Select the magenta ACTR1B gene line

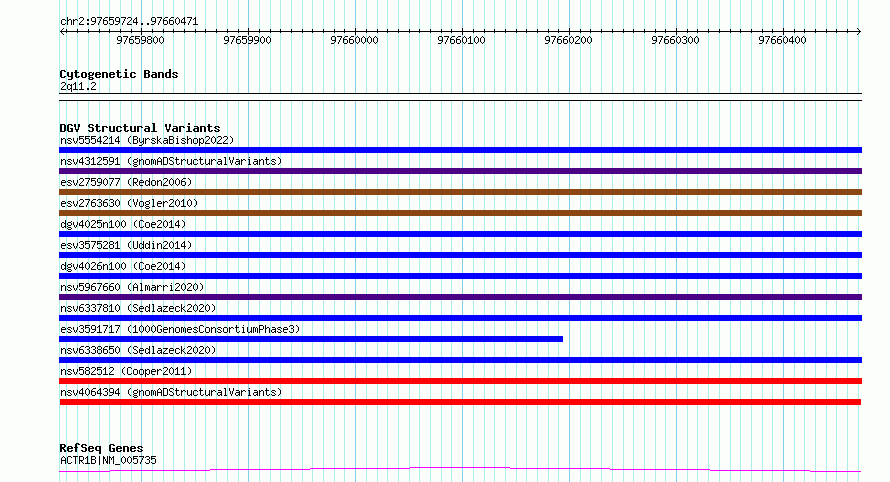tap(460, 470)
